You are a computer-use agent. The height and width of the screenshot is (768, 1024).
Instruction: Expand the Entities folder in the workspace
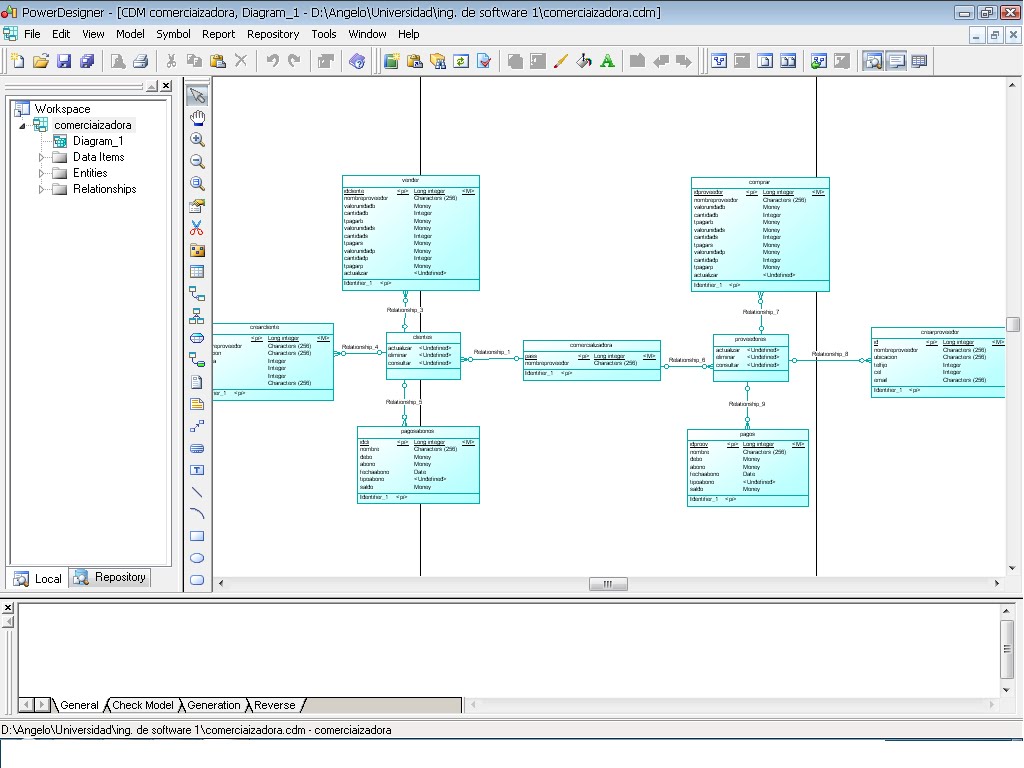click(x=41, y=172)
